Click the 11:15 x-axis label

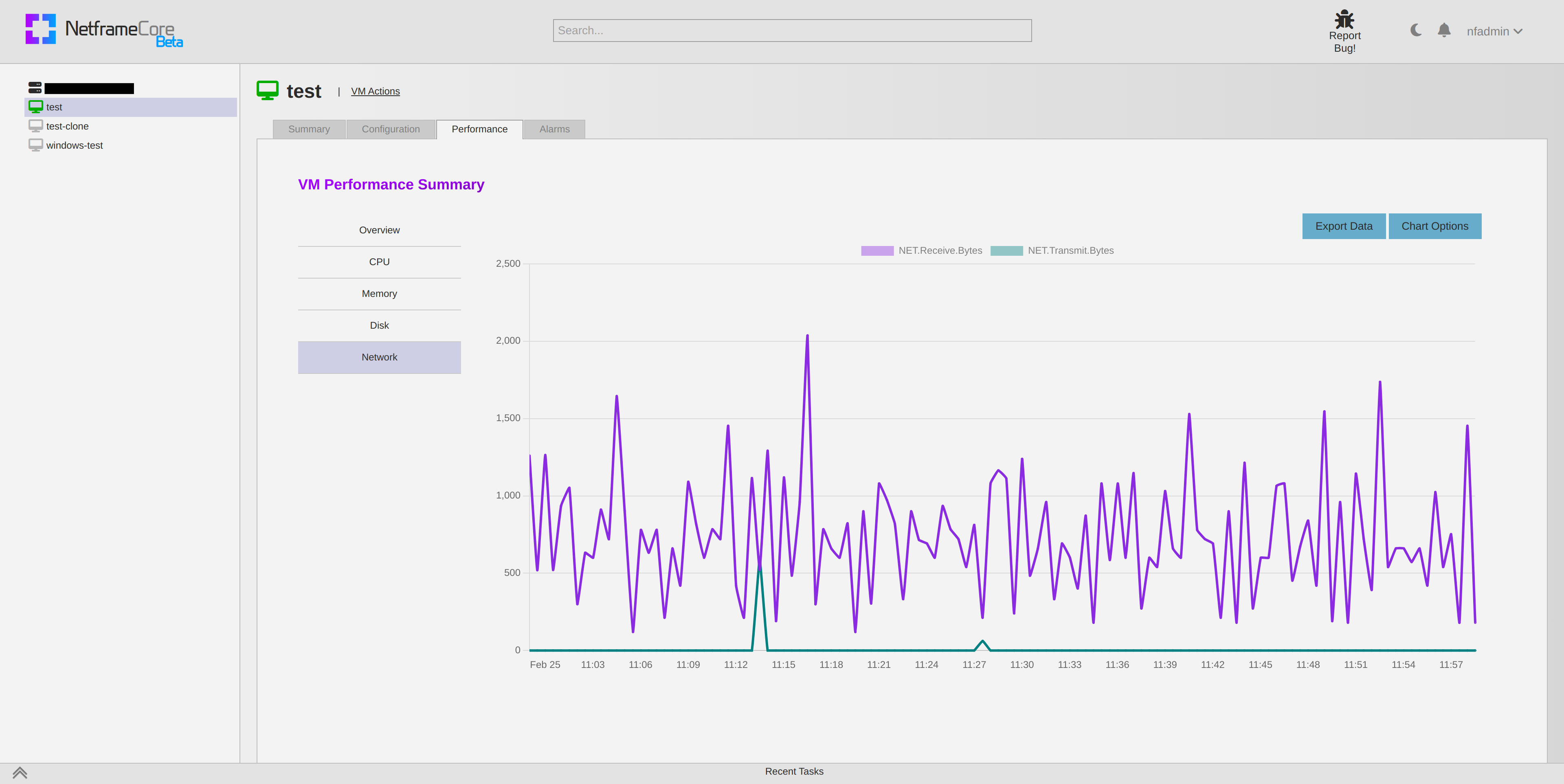pos(783,665)
